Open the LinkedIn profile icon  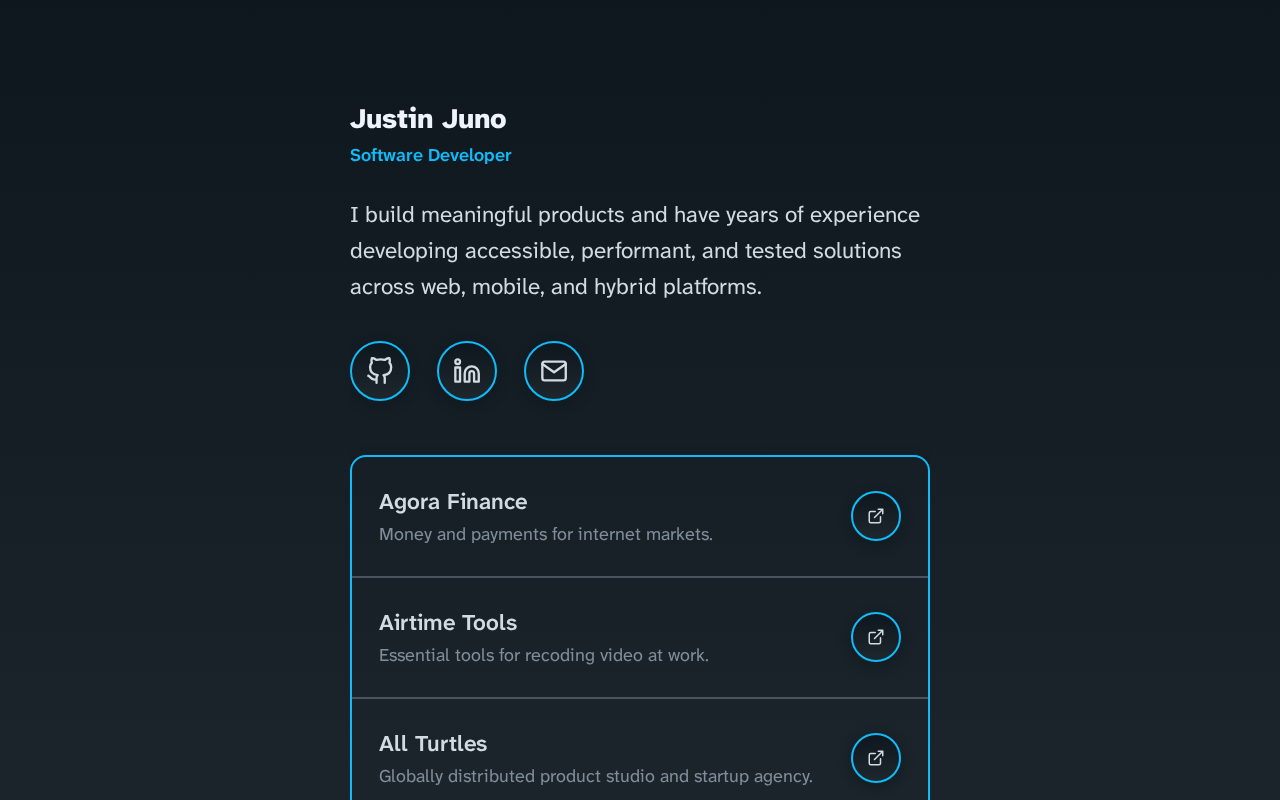click(x=467, y=371)
